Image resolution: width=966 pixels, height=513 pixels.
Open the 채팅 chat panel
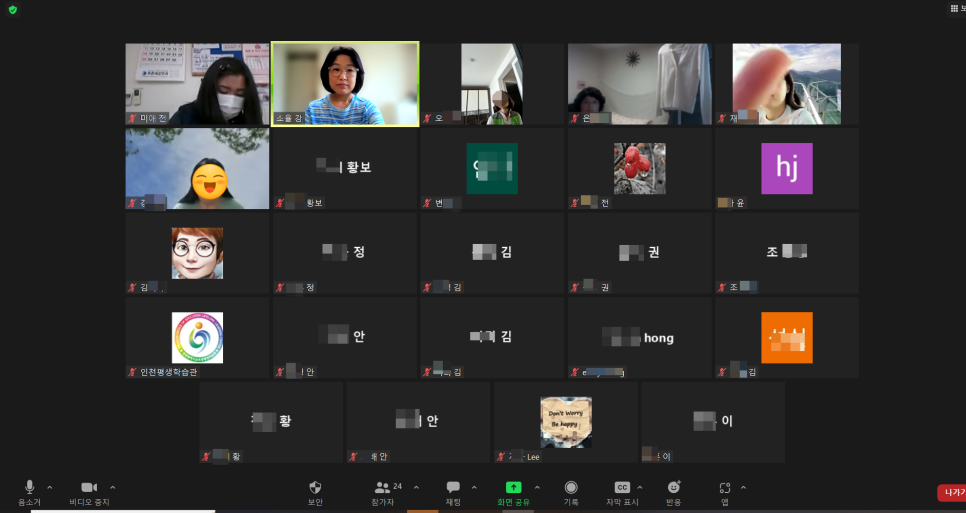coord(453,493)
